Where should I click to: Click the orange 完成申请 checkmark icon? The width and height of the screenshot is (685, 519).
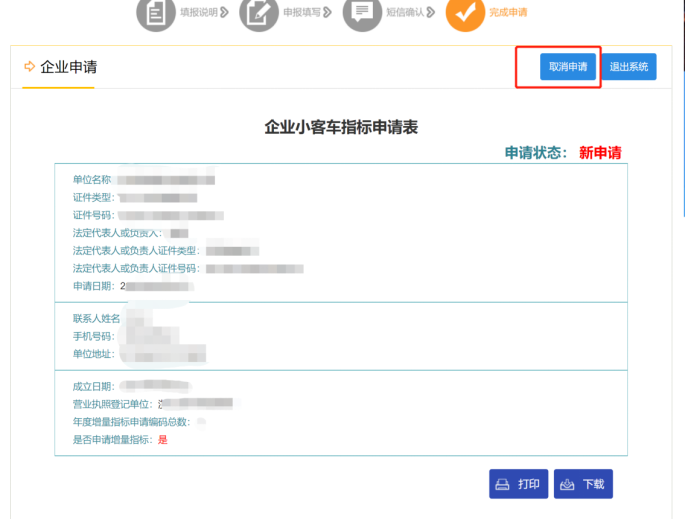[464, 13]
